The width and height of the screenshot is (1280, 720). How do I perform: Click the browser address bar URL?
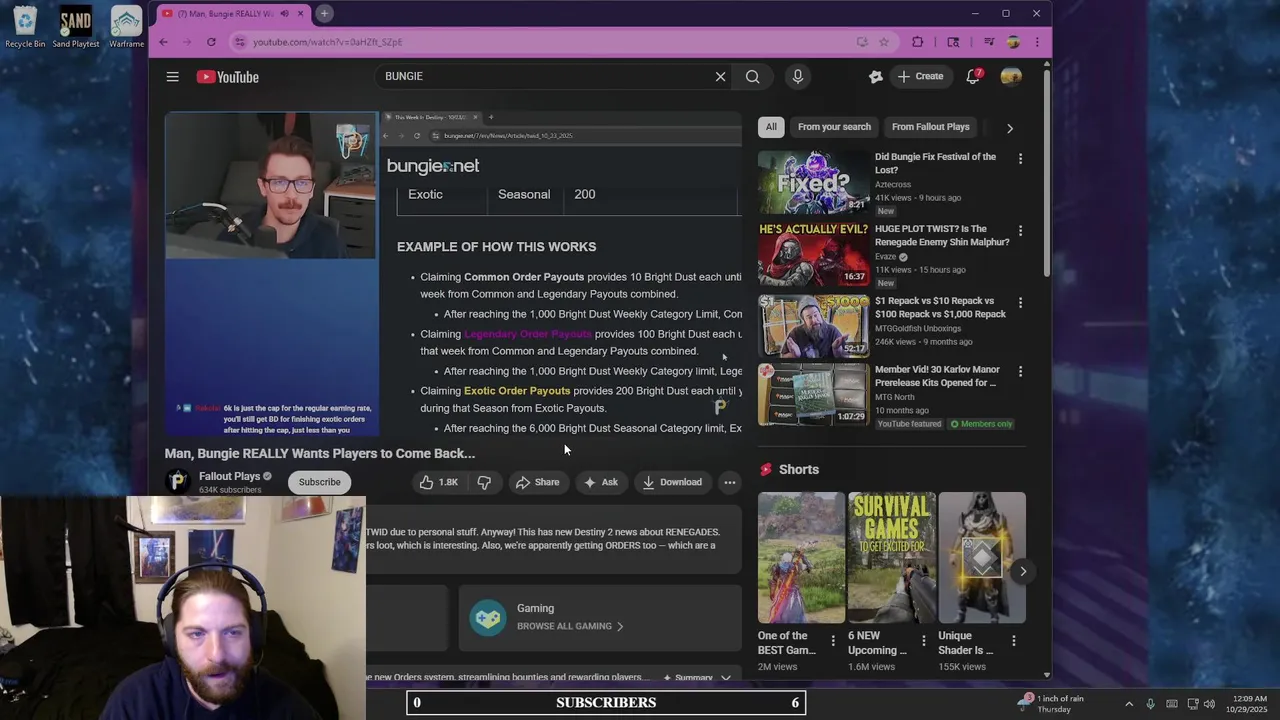327,42
